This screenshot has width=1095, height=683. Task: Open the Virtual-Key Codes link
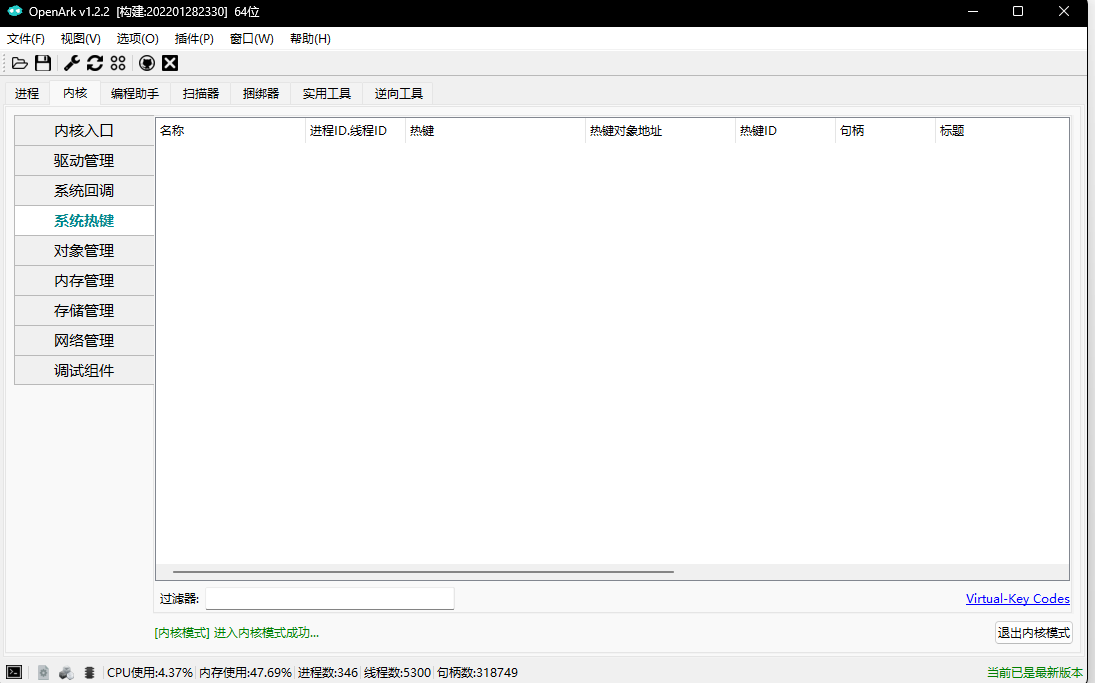1017,598
